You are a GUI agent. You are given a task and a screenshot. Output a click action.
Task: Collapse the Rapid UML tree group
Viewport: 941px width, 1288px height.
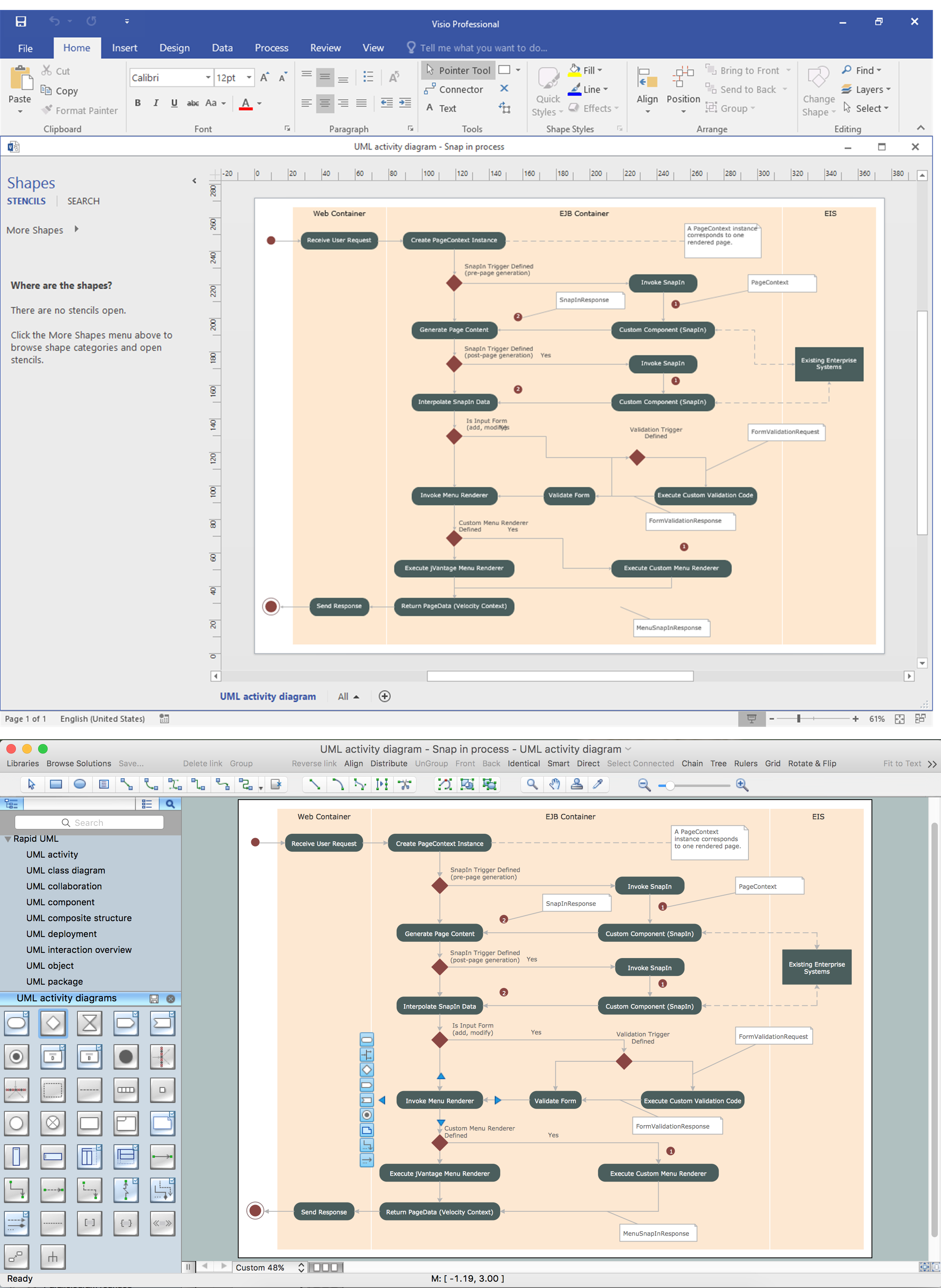point(8,839)
